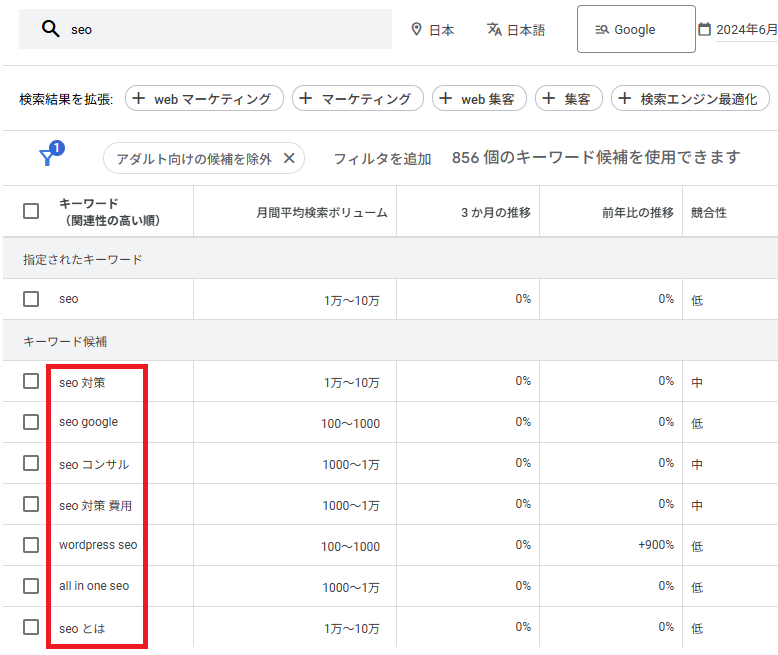Click the seo 対策 費用 keyword text

(x=95, y=506)
